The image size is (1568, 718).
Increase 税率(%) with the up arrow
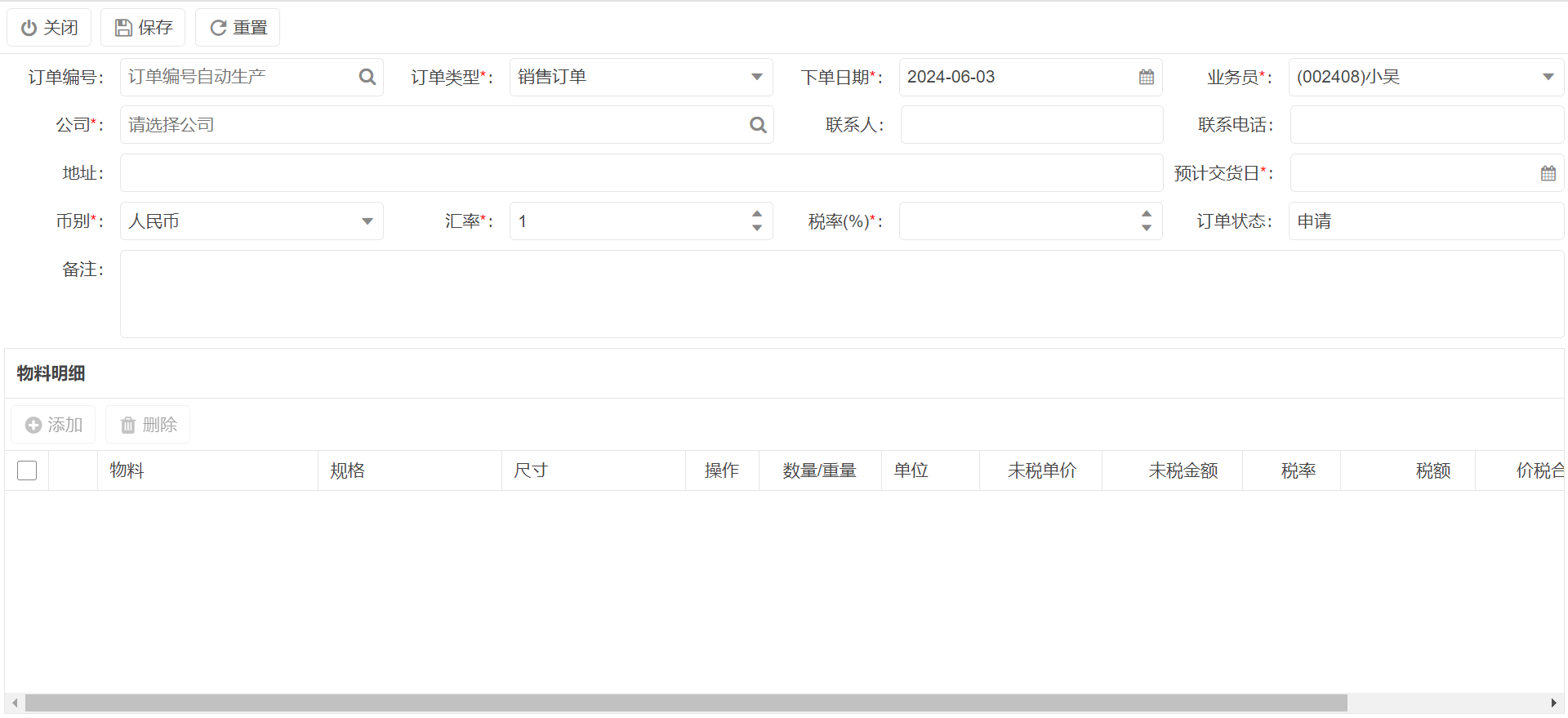1147,214
